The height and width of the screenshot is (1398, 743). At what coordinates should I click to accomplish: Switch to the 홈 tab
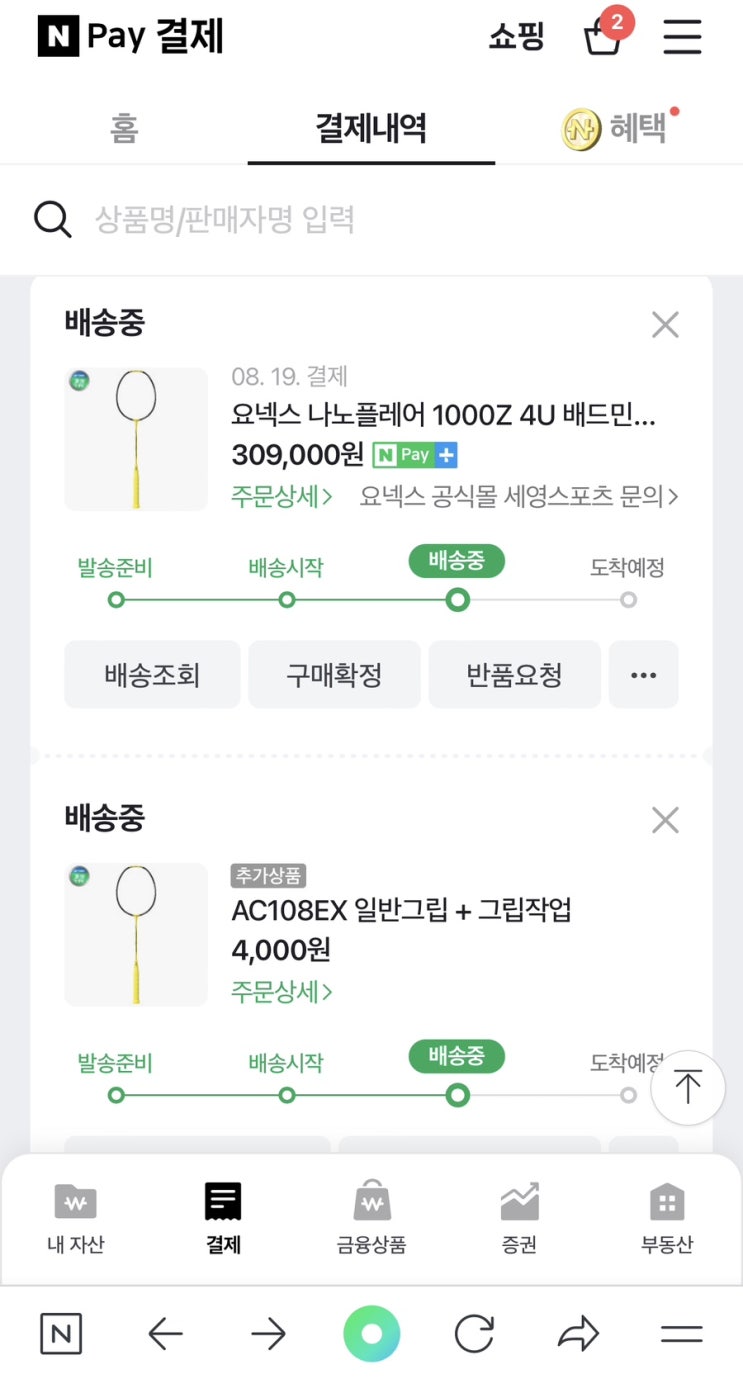pyautogui.click(x=124, y=128)
